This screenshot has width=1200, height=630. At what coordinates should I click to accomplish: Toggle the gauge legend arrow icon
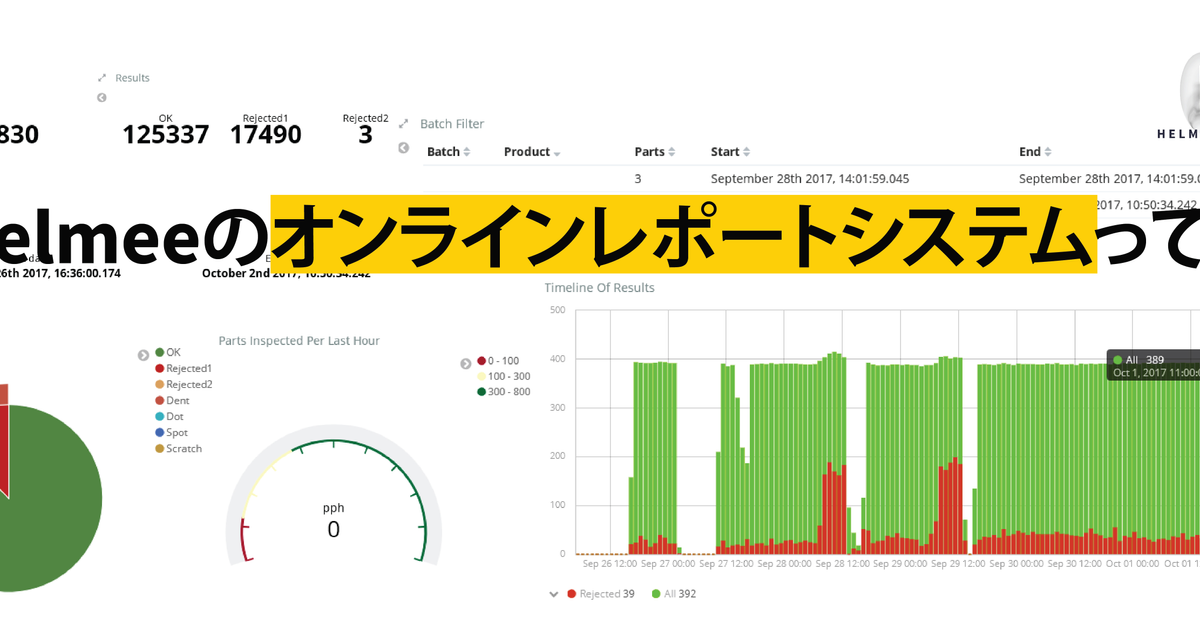466,364
